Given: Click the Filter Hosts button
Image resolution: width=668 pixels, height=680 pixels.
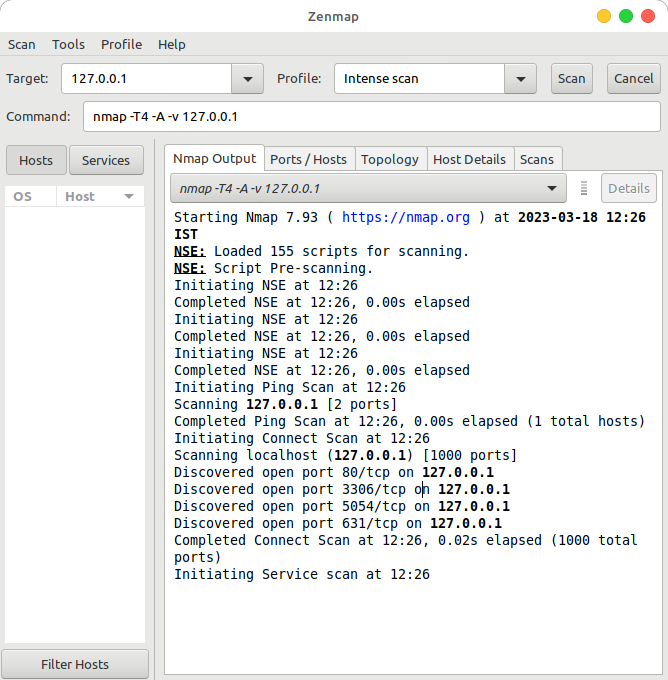Looking at the screenshot, I should click(75, 664).
